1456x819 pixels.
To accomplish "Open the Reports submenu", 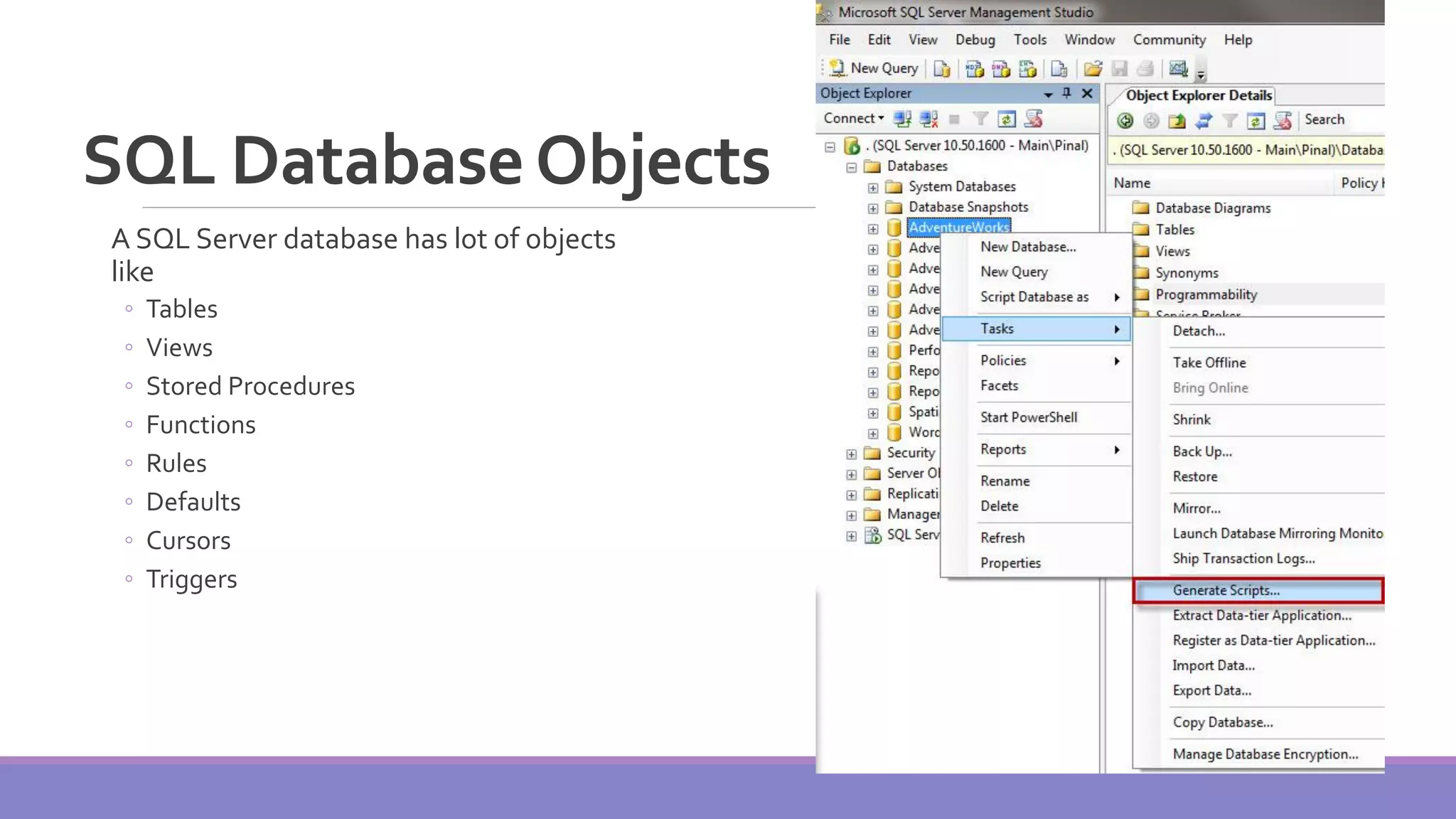I will coord(1037,449).
